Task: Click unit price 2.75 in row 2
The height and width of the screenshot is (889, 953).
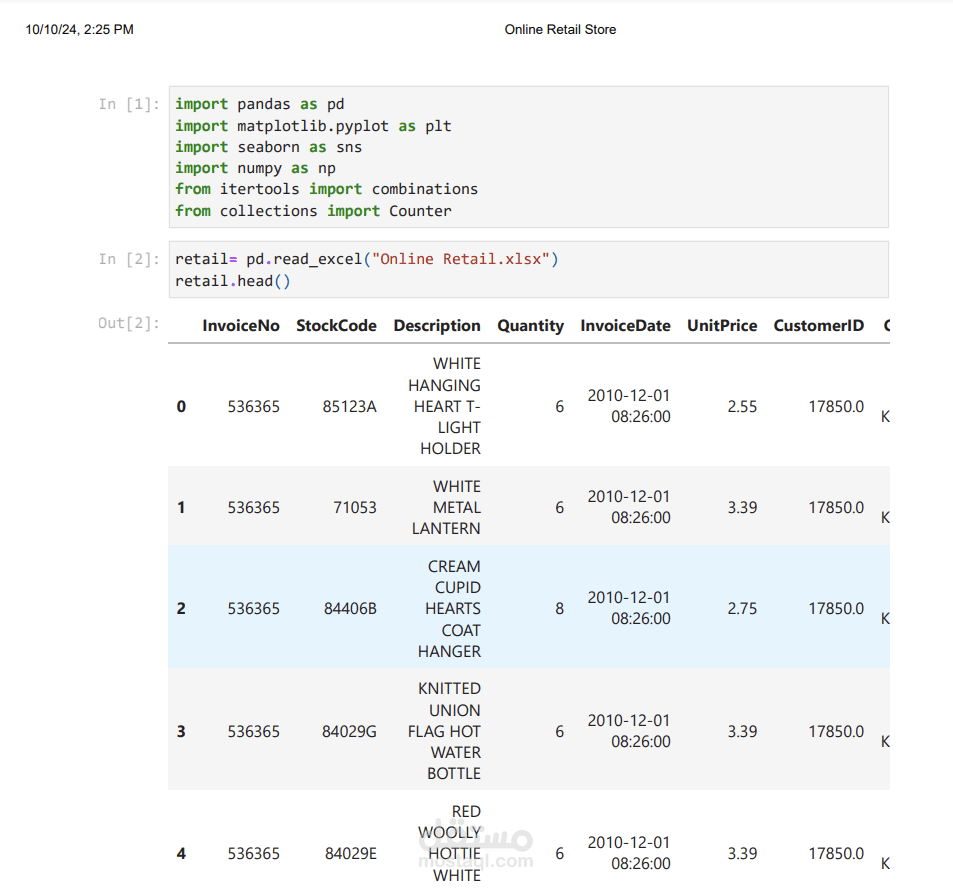Action: 742,608
